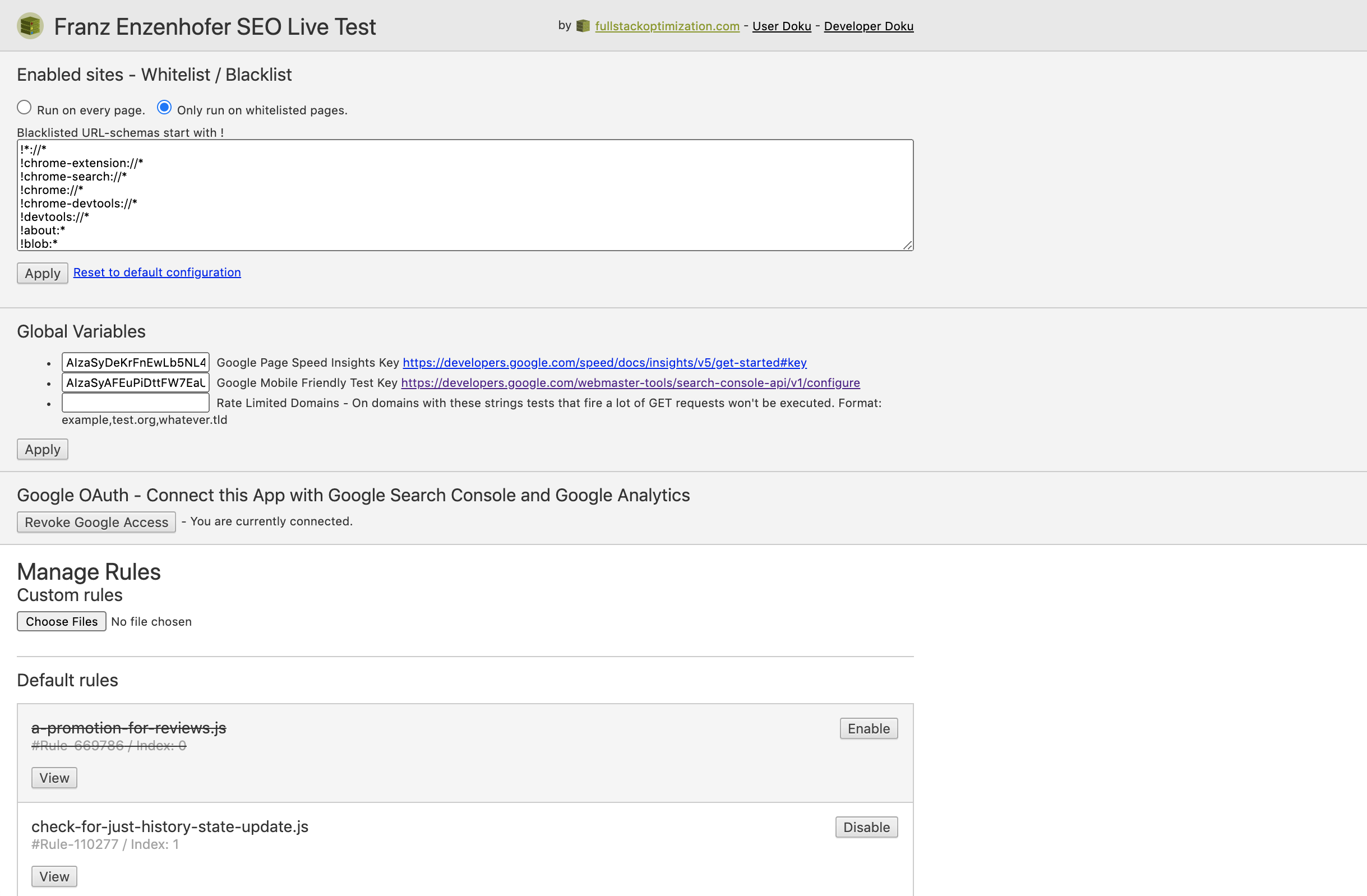Click the small cube icon beside fullstackoptimization.com
This screenshot has width=1367, height=896.
(583, 25)
